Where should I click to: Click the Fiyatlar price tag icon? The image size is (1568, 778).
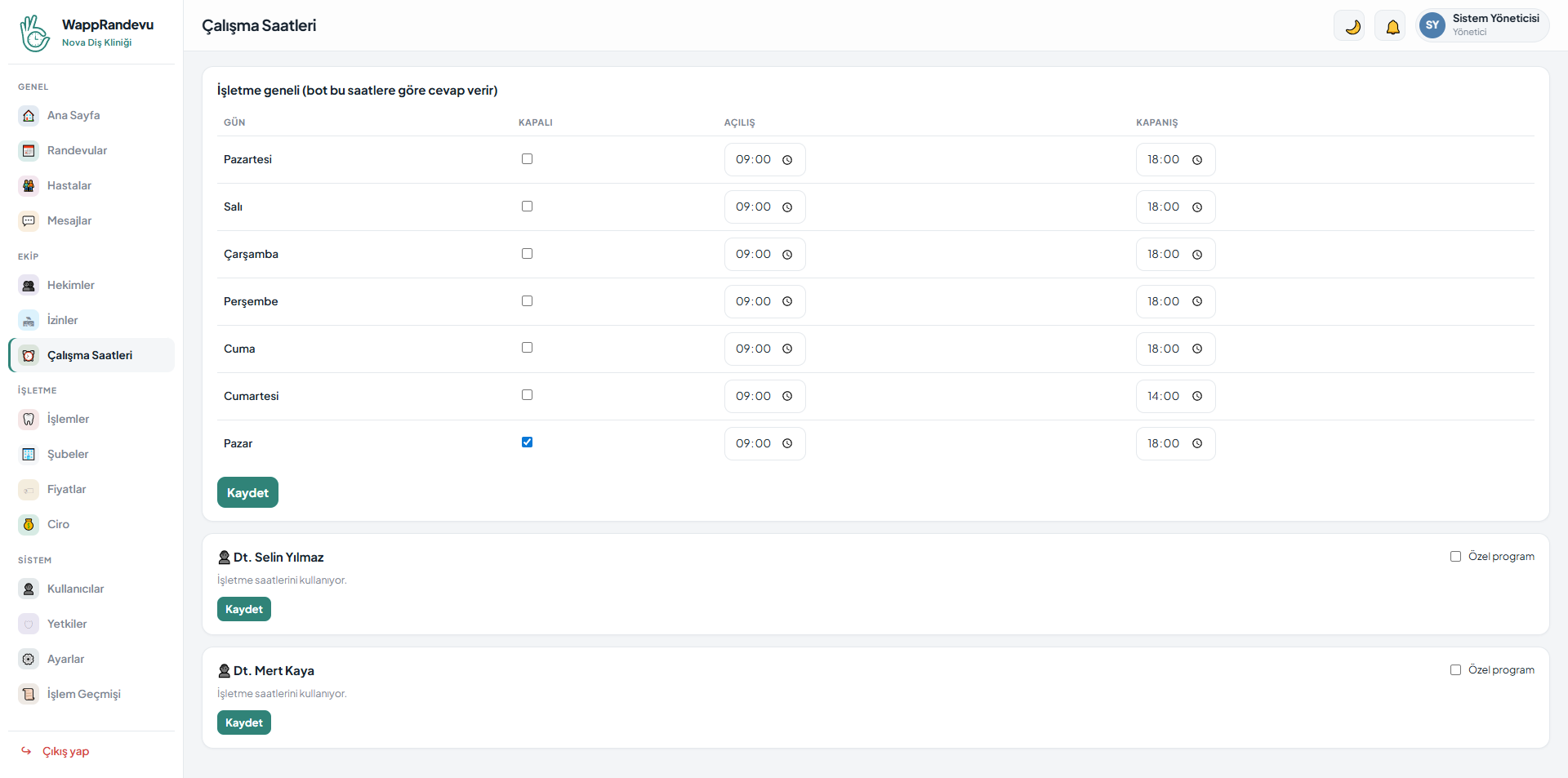29,489
